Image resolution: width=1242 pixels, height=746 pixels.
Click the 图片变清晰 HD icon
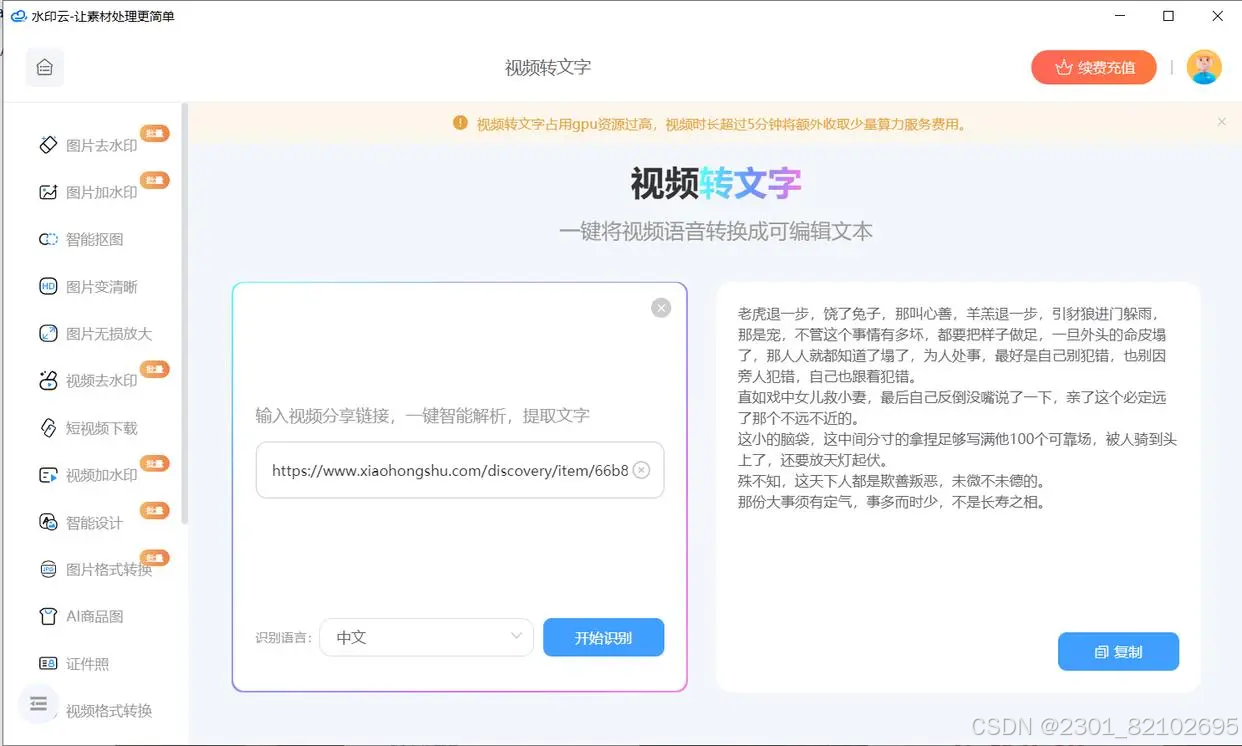point(48,287)
